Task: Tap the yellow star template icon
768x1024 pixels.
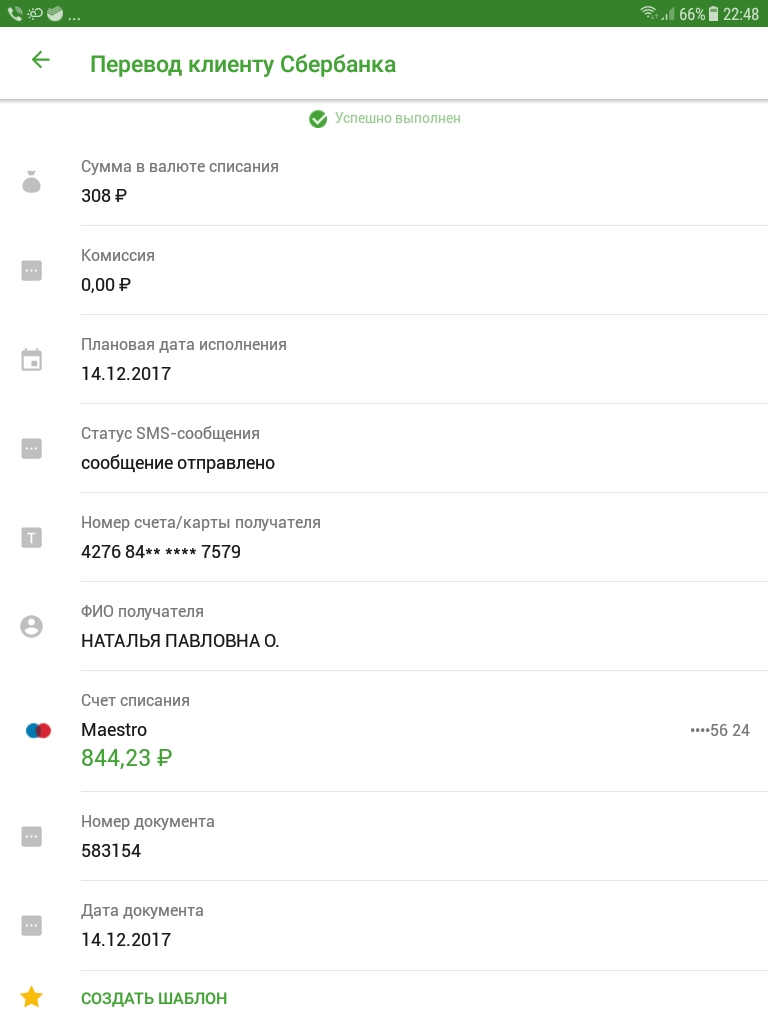Action: (32, 997)
